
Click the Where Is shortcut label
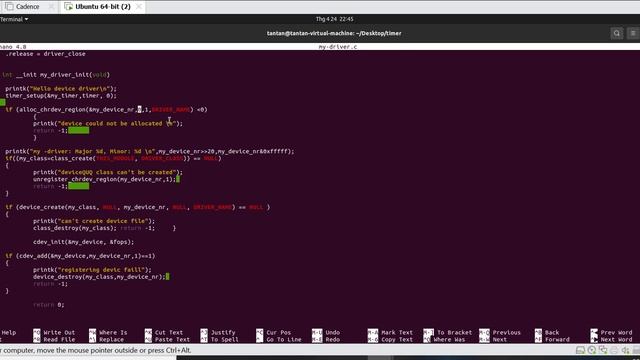coord(113,333)
